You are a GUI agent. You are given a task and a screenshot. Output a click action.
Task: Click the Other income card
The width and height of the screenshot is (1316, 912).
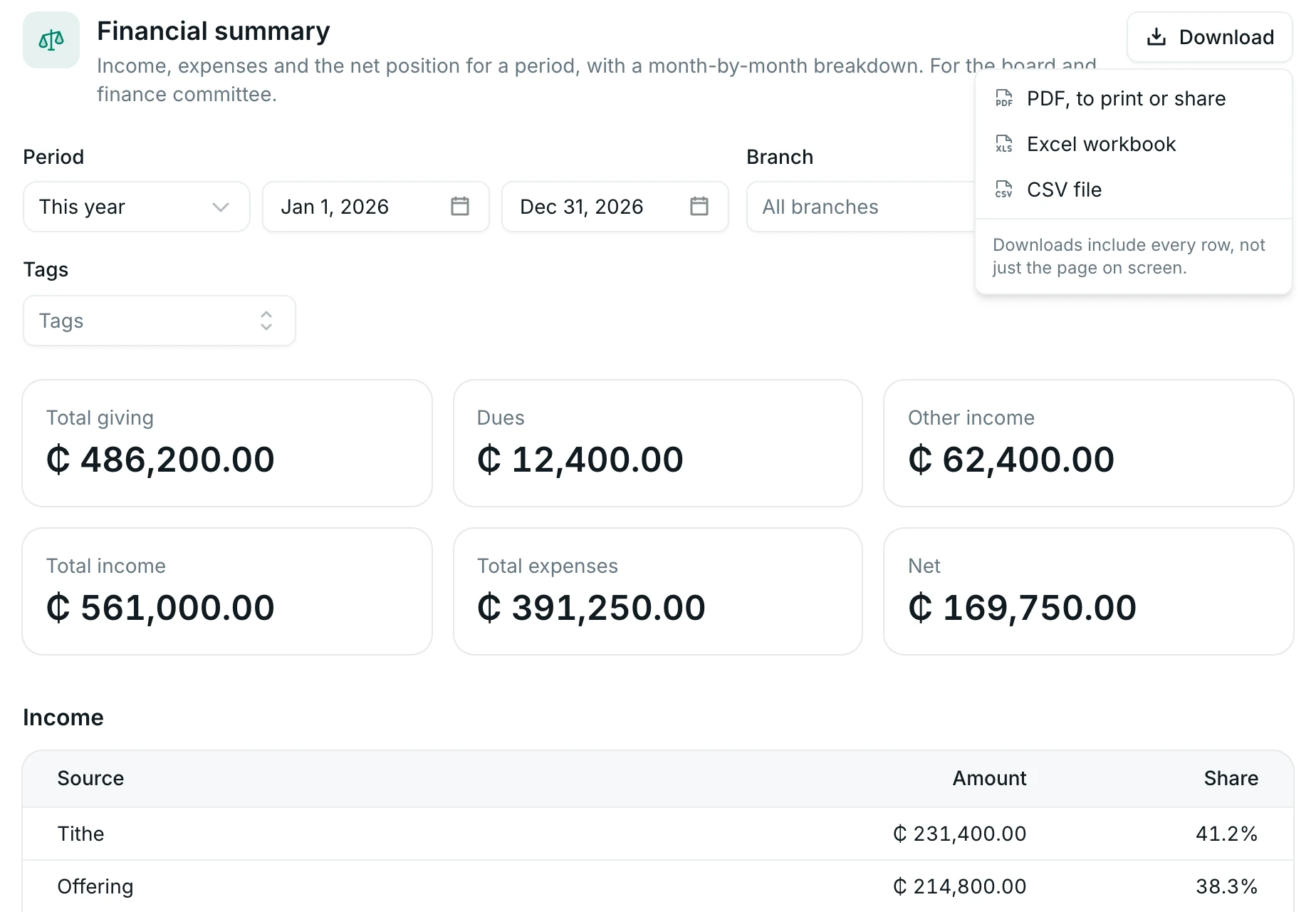pos(1089,443)
